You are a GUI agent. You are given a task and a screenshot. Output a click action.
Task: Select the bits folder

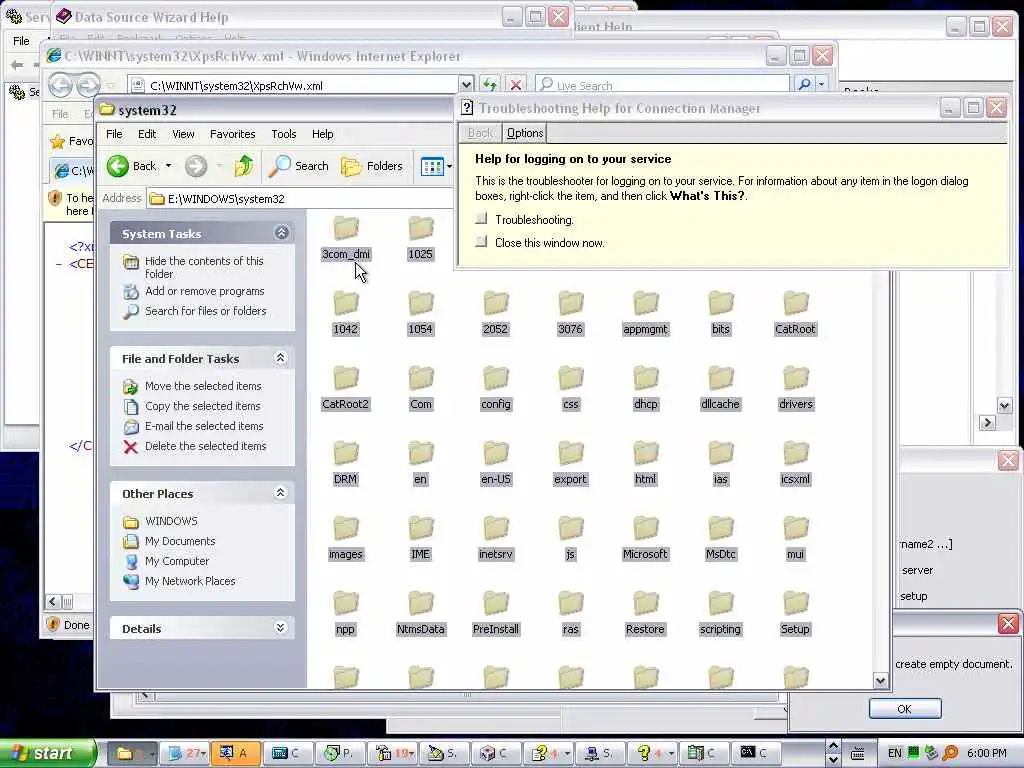click(x=720, y=314)
